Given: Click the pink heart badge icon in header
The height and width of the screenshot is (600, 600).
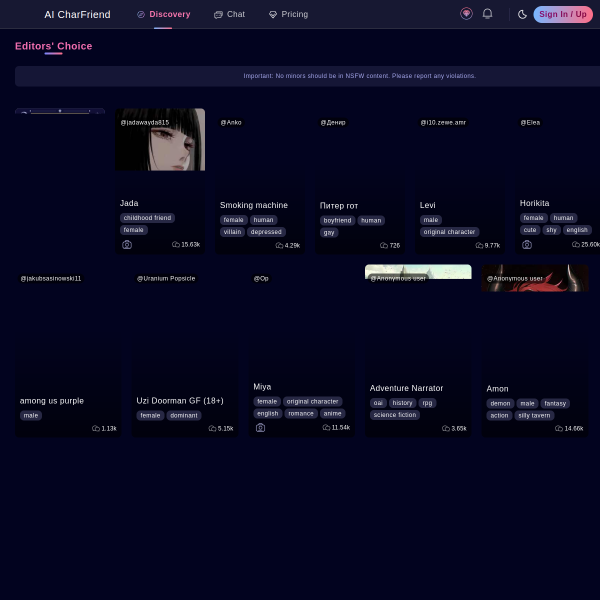Looking at the screenshot, I should click(x=466, y=14).
